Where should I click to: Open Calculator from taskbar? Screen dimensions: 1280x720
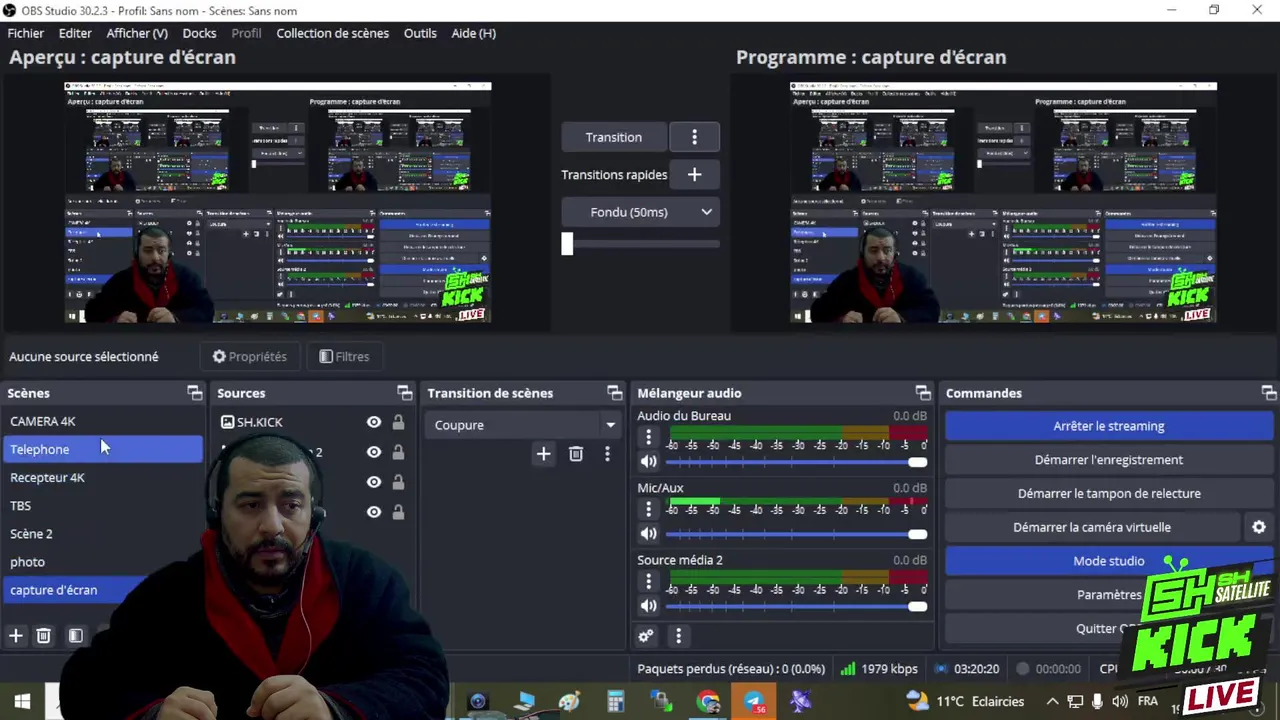tap(616, 701)
